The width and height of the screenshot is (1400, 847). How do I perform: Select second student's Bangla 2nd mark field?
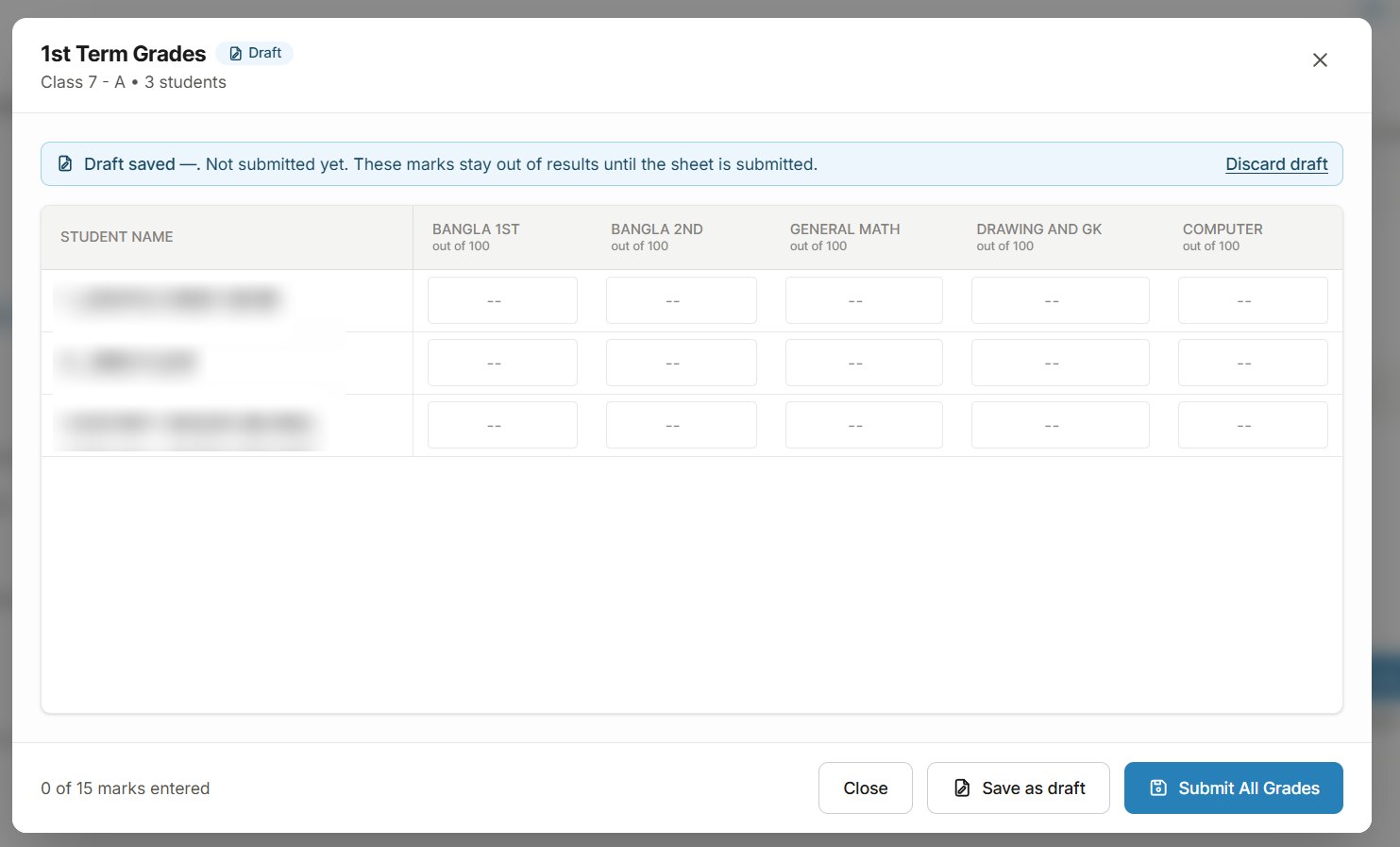tap(682, 363)
